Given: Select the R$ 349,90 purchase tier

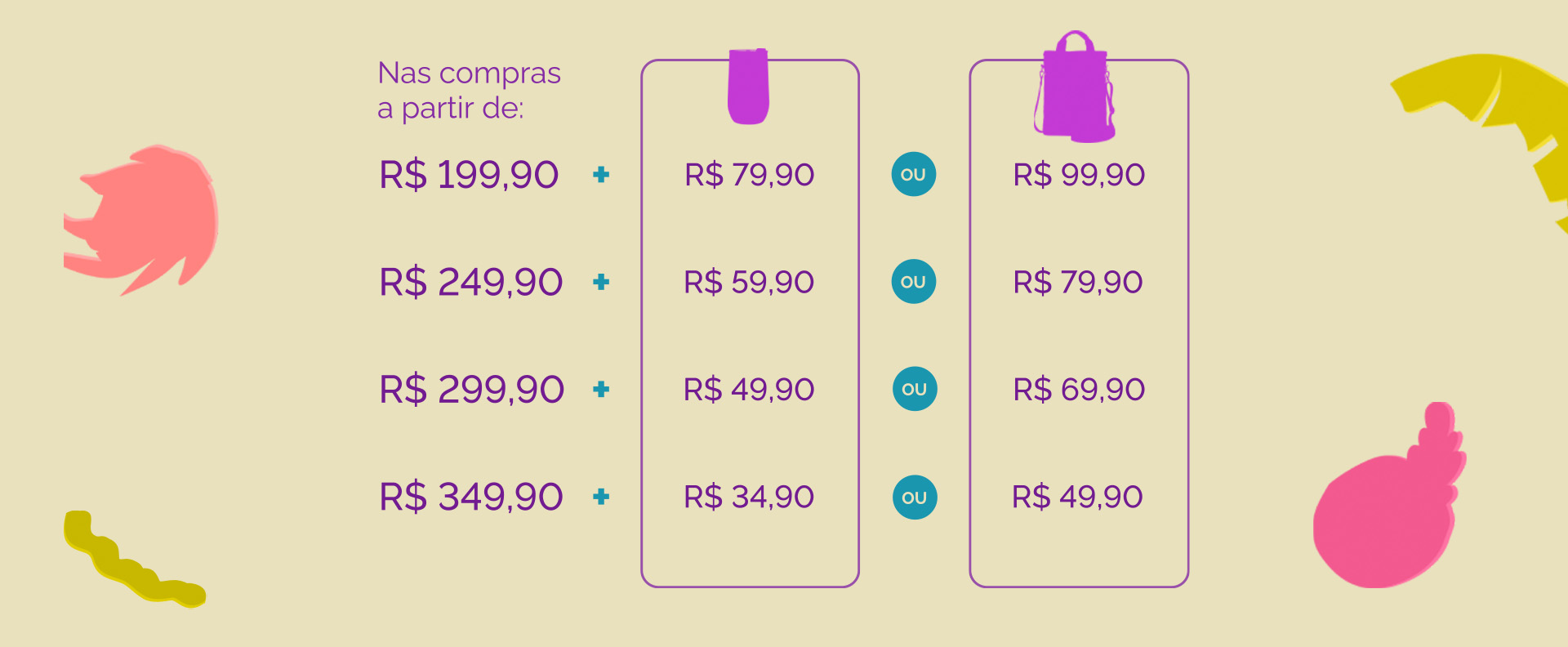Looking at the screenshot, I should pyautogui.click(x=471, y=497).
